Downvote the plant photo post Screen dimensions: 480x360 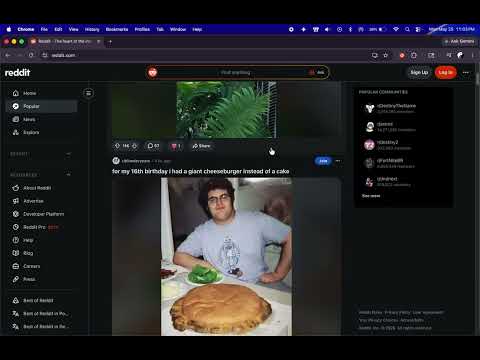135,146
